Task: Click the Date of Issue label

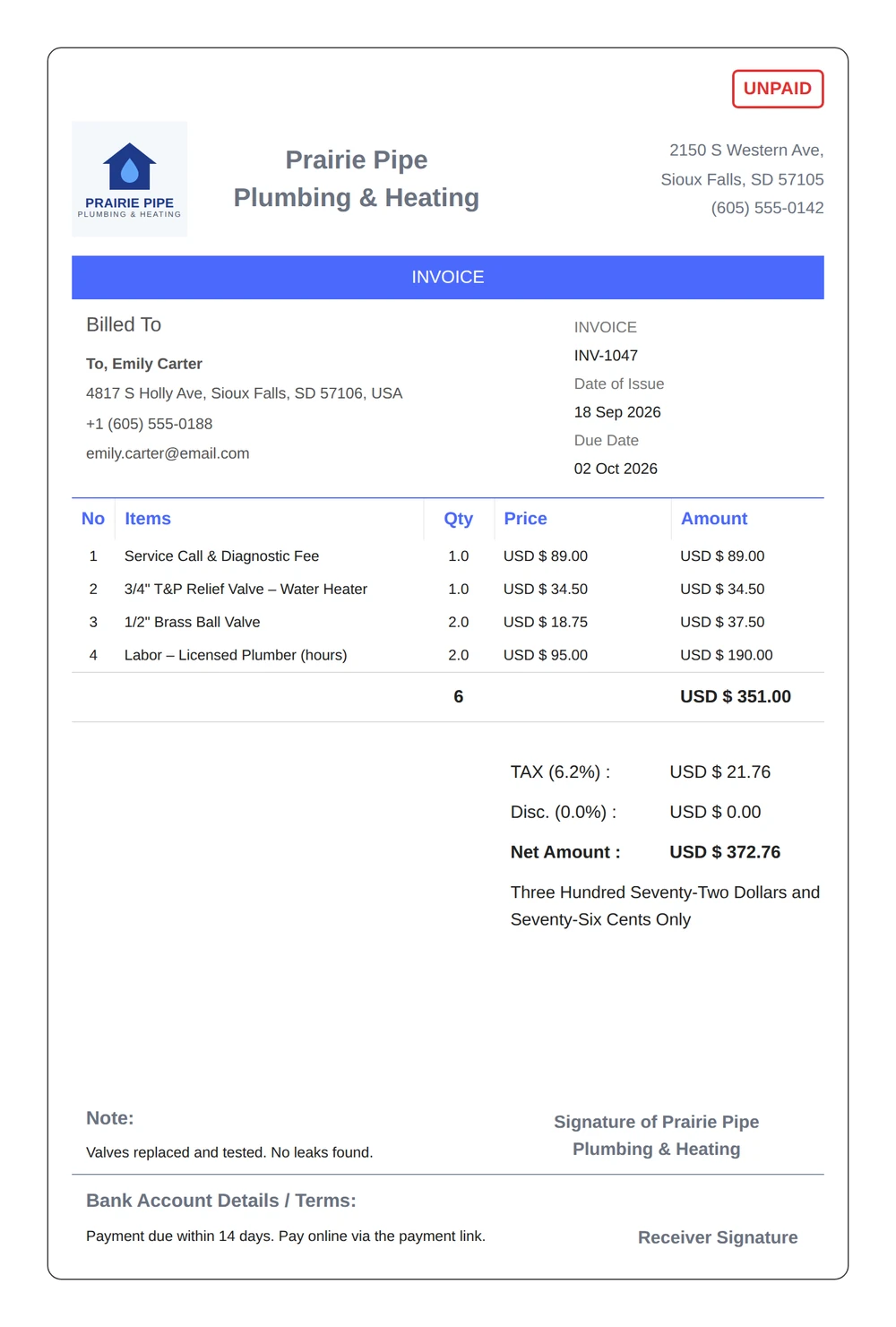Action: point(619,384)
